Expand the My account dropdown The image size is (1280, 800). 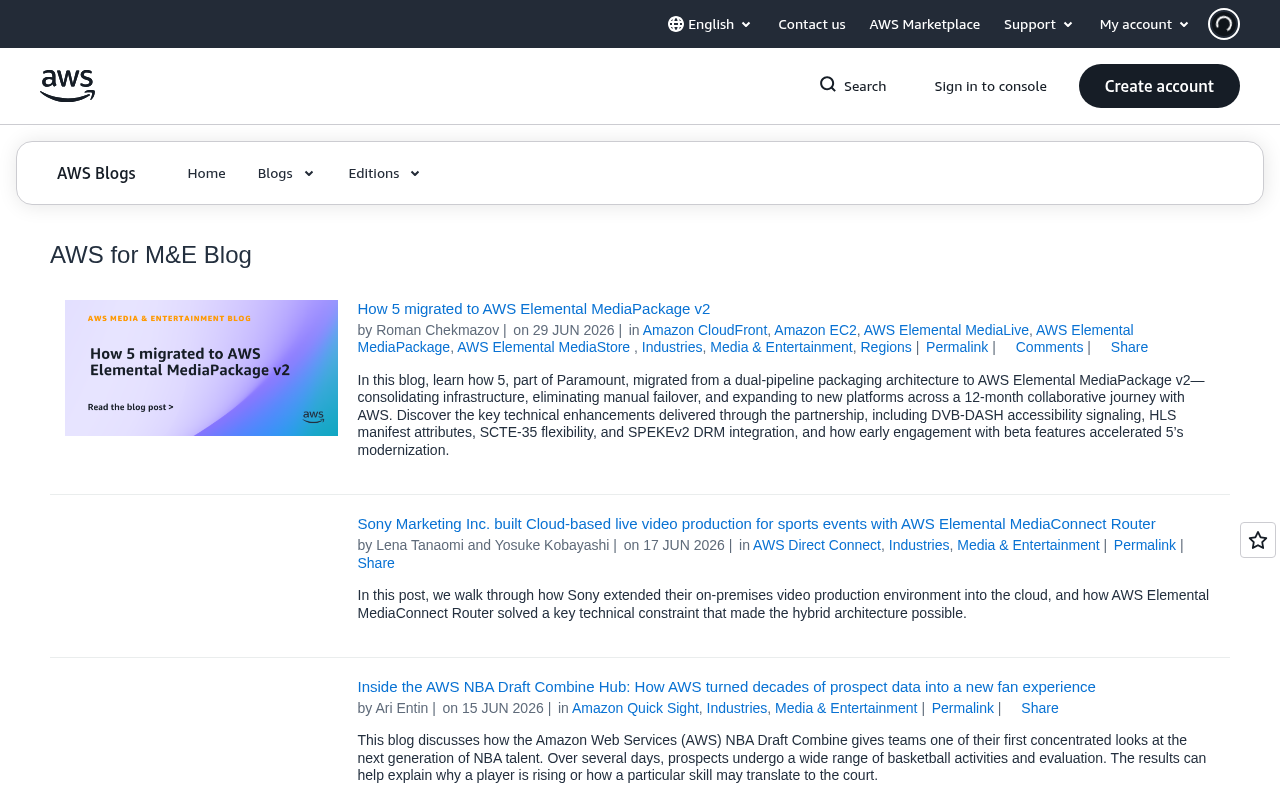coord(1145,24)
